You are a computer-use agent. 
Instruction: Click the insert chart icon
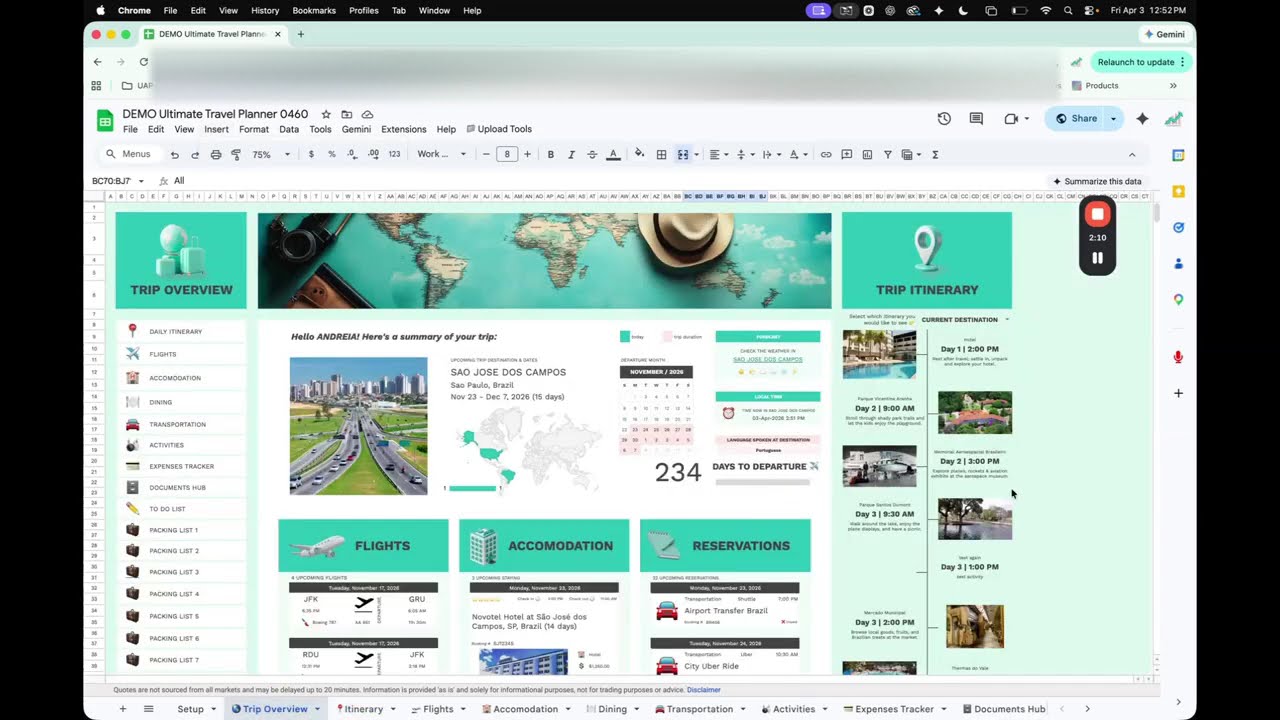pos(867,155)
